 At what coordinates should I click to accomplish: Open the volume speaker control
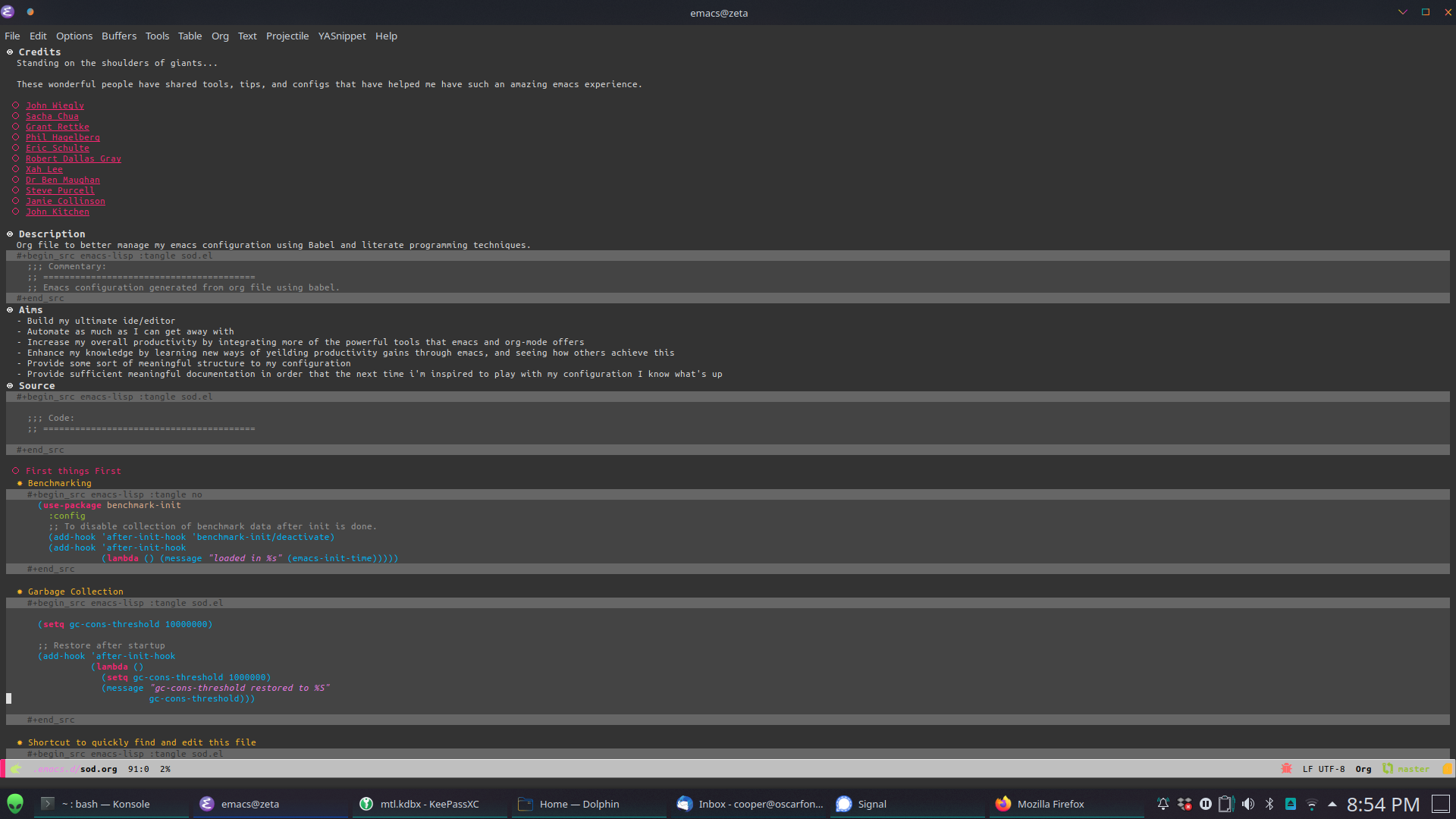(x=1248, y=804)
